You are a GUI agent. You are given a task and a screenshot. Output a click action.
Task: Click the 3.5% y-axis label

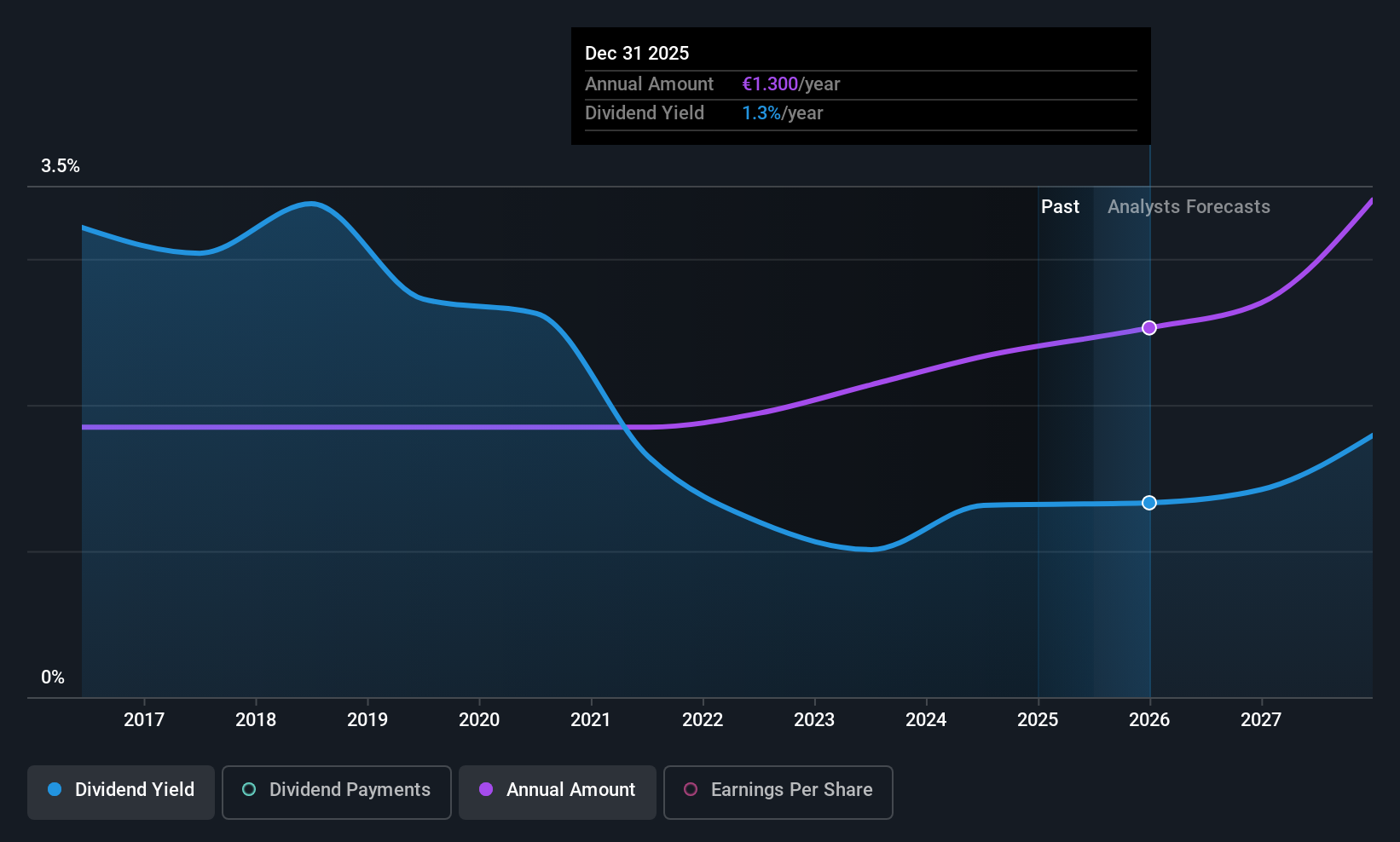[61, 166]
